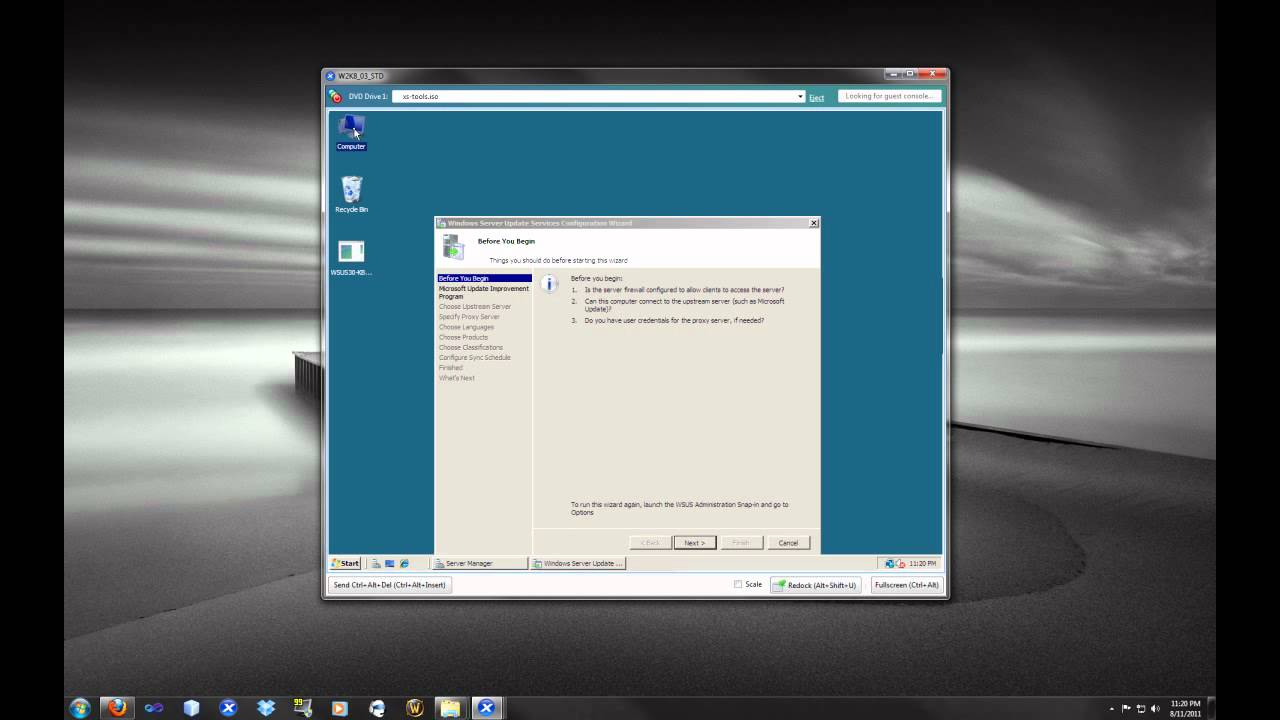Select Configure Sync Schedule step

(x=475, y=357)
